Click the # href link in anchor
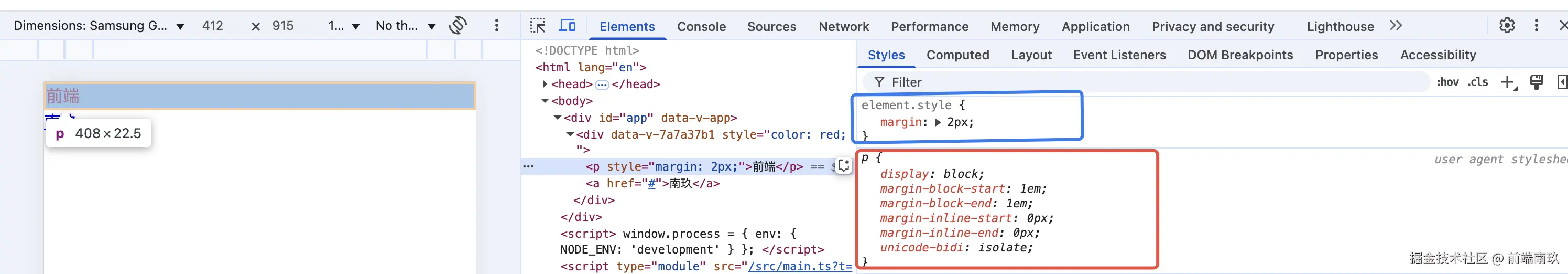The image size is (1568, 274). [651, 183]
